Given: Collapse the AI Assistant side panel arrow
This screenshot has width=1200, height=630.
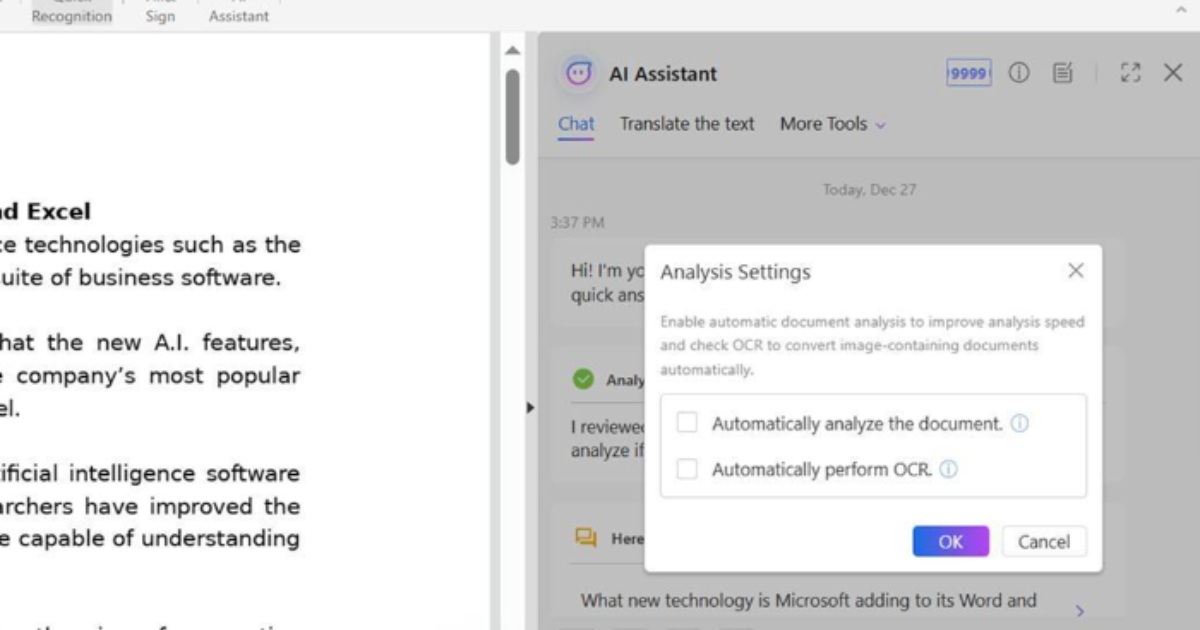Looking at the screenshot, I should [530, 407].
